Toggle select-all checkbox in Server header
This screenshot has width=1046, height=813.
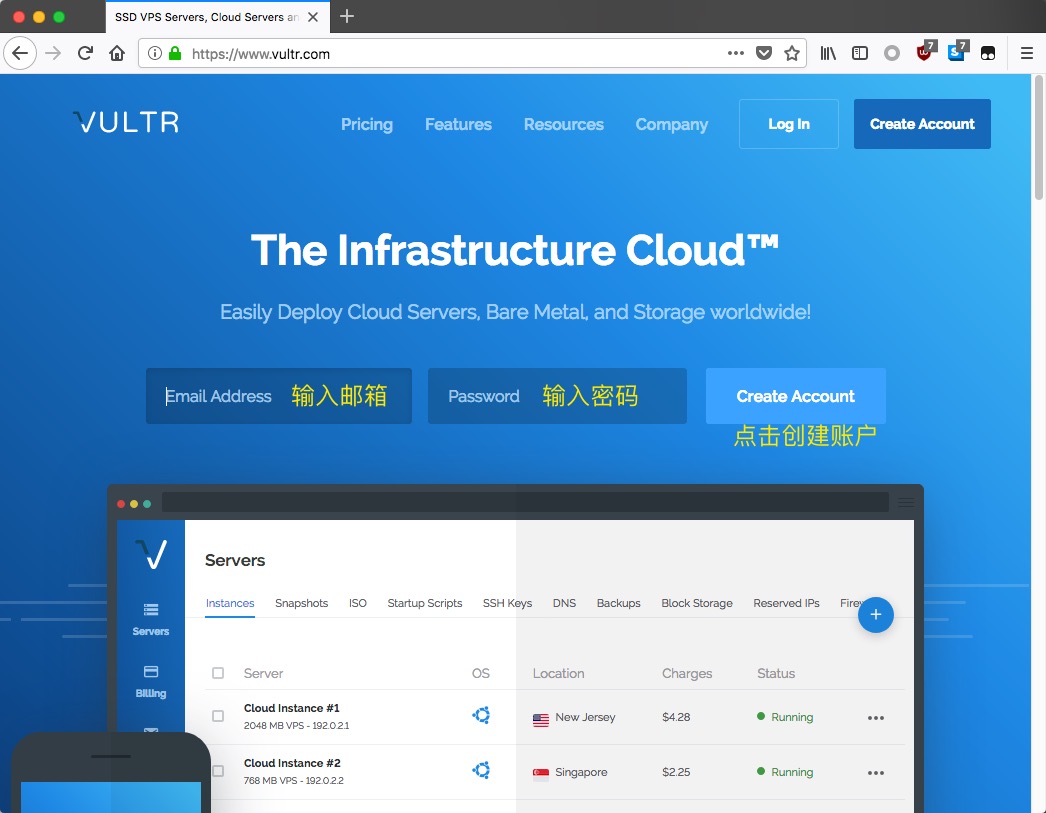point(218,673)
